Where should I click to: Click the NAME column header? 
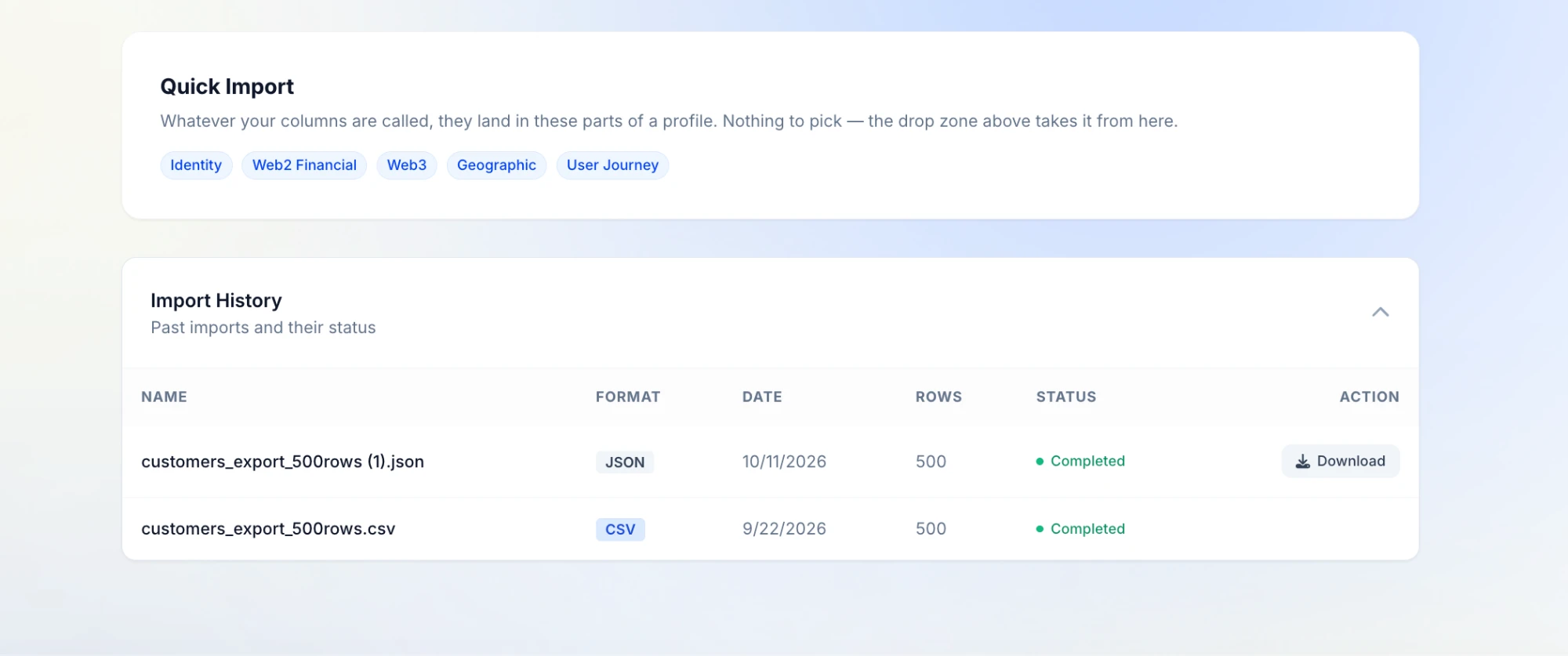(x=164, y=397)
